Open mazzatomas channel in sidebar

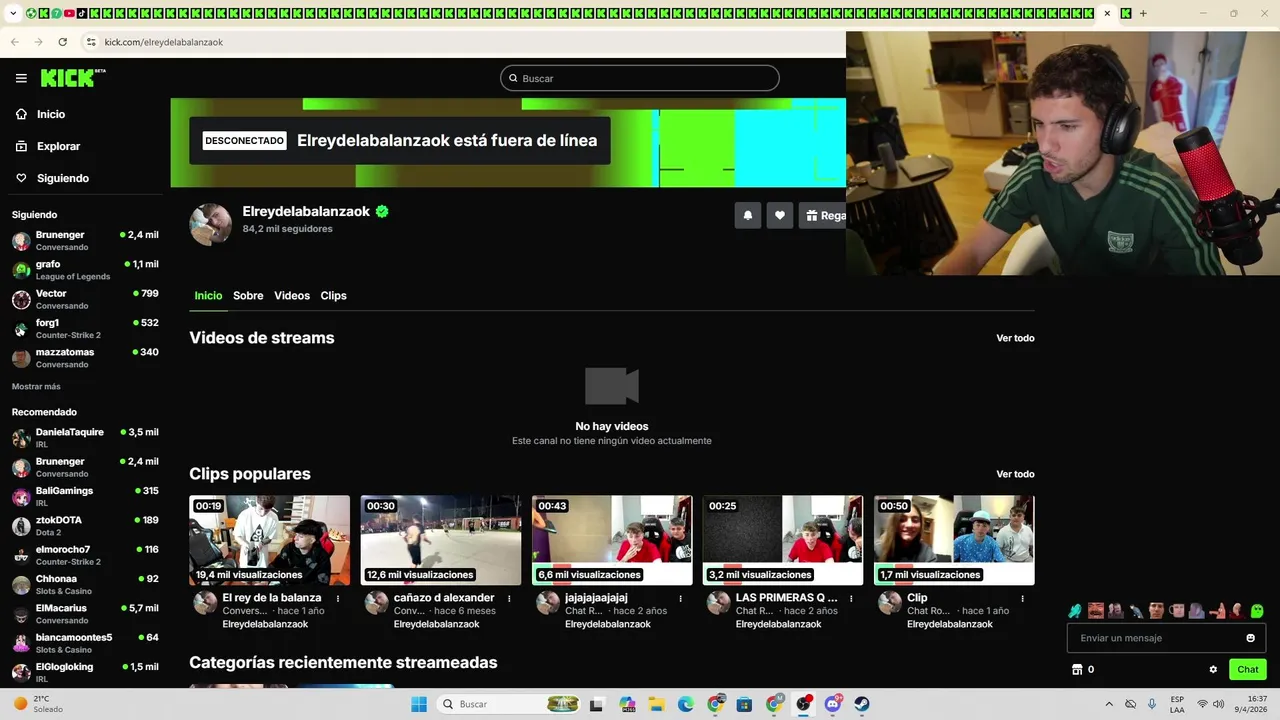[85, 358]
